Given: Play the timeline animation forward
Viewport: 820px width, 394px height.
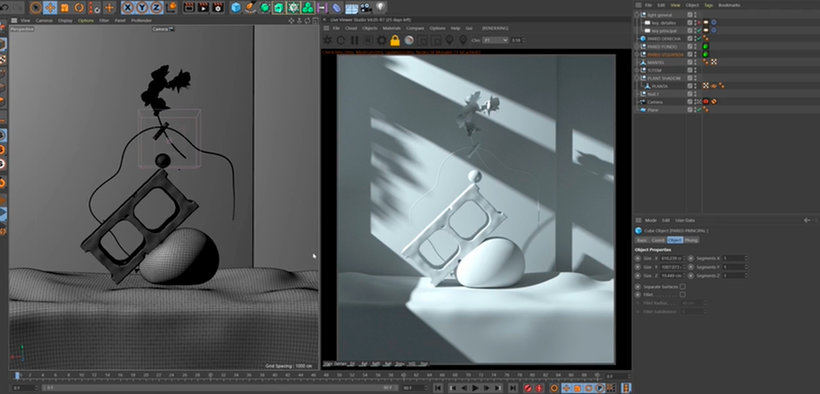Looking at the screenshot, I should tap(475, 388).
